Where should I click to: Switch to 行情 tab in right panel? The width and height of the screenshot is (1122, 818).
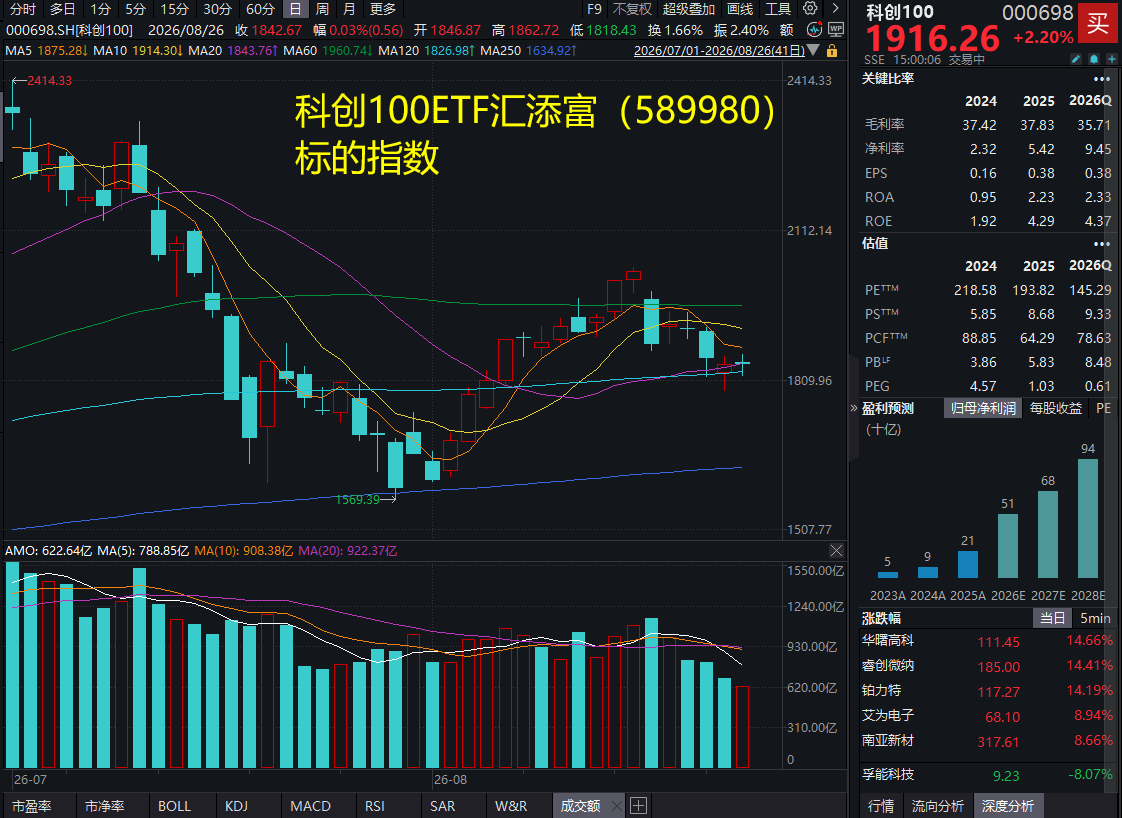881,806
